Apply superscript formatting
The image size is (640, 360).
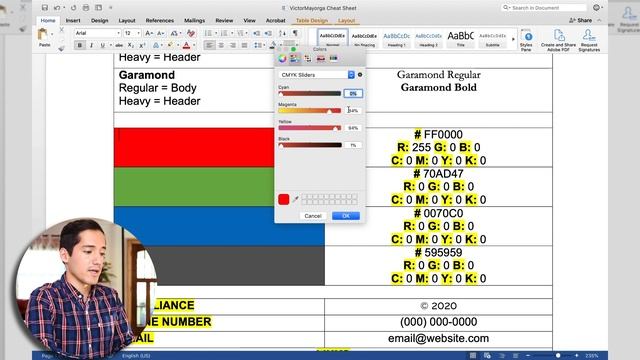142,45
